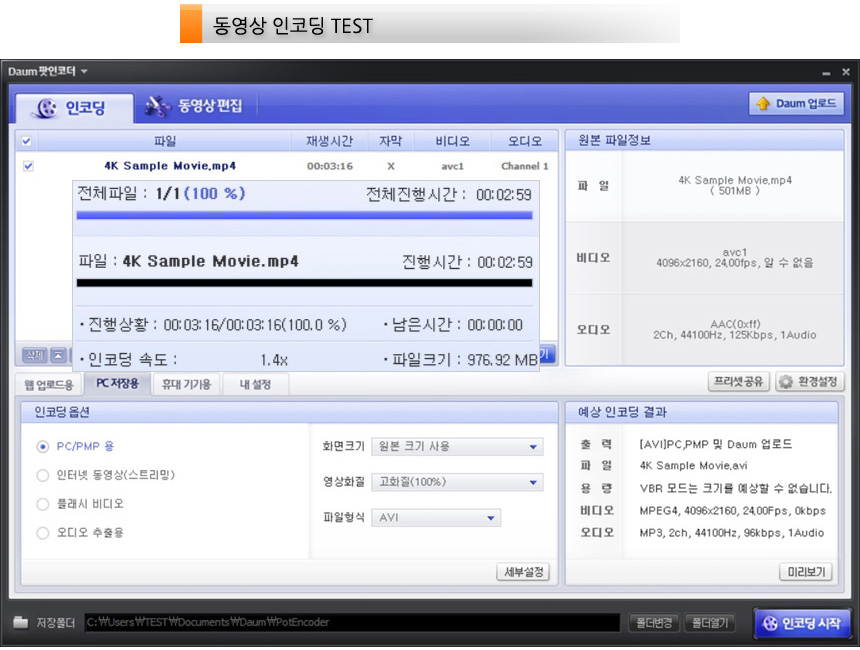Select the 플래시 비디오 radio option

point(42,504)
